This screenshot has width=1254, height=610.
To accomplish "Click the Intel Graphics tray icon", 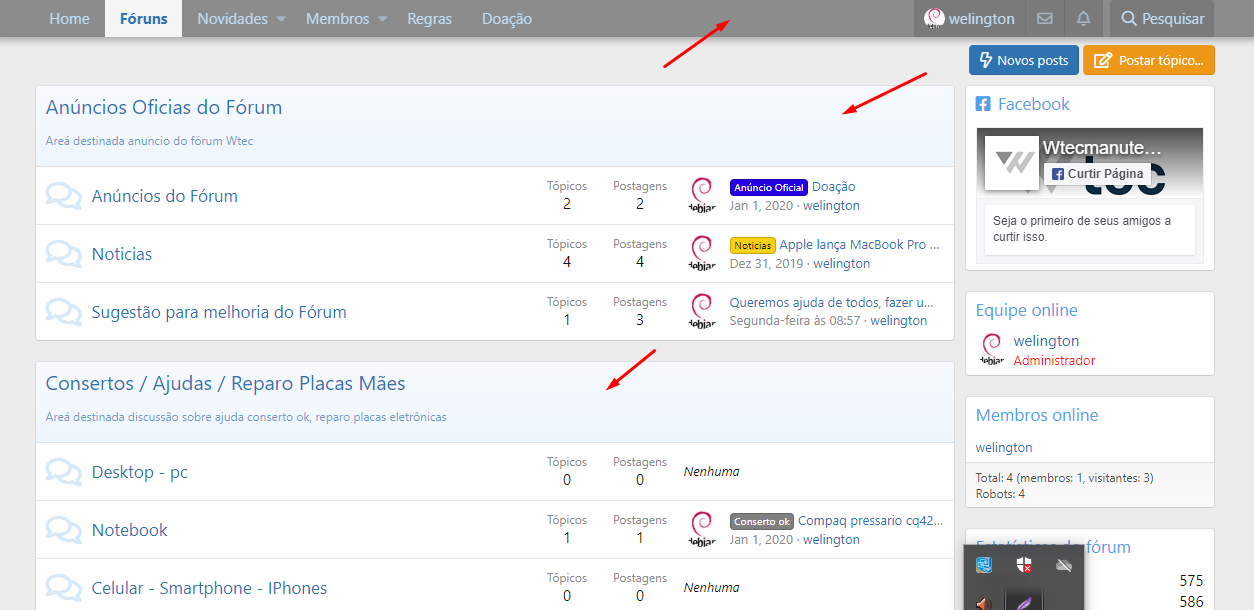I will click(984, 566).
